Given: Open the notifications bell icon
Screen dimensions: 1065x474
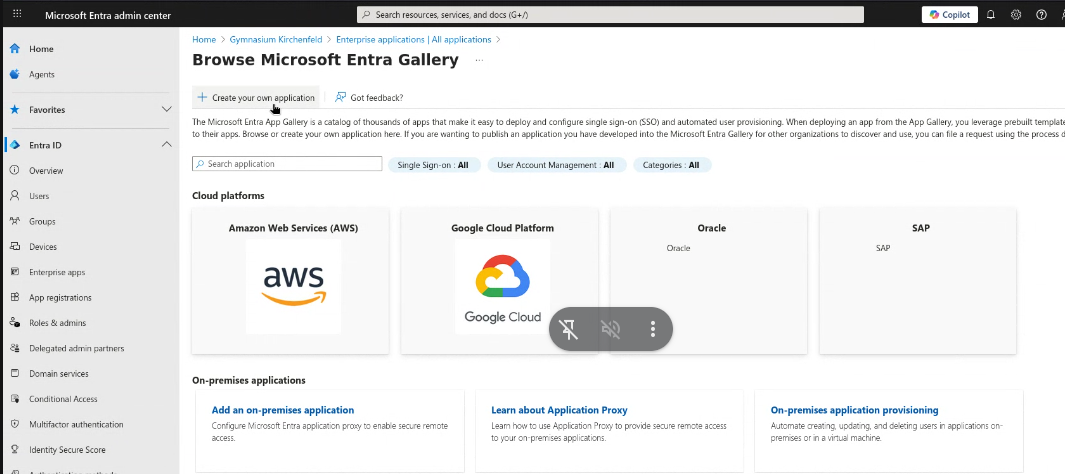Looking at the screenshot, I should tap(990, 15).
